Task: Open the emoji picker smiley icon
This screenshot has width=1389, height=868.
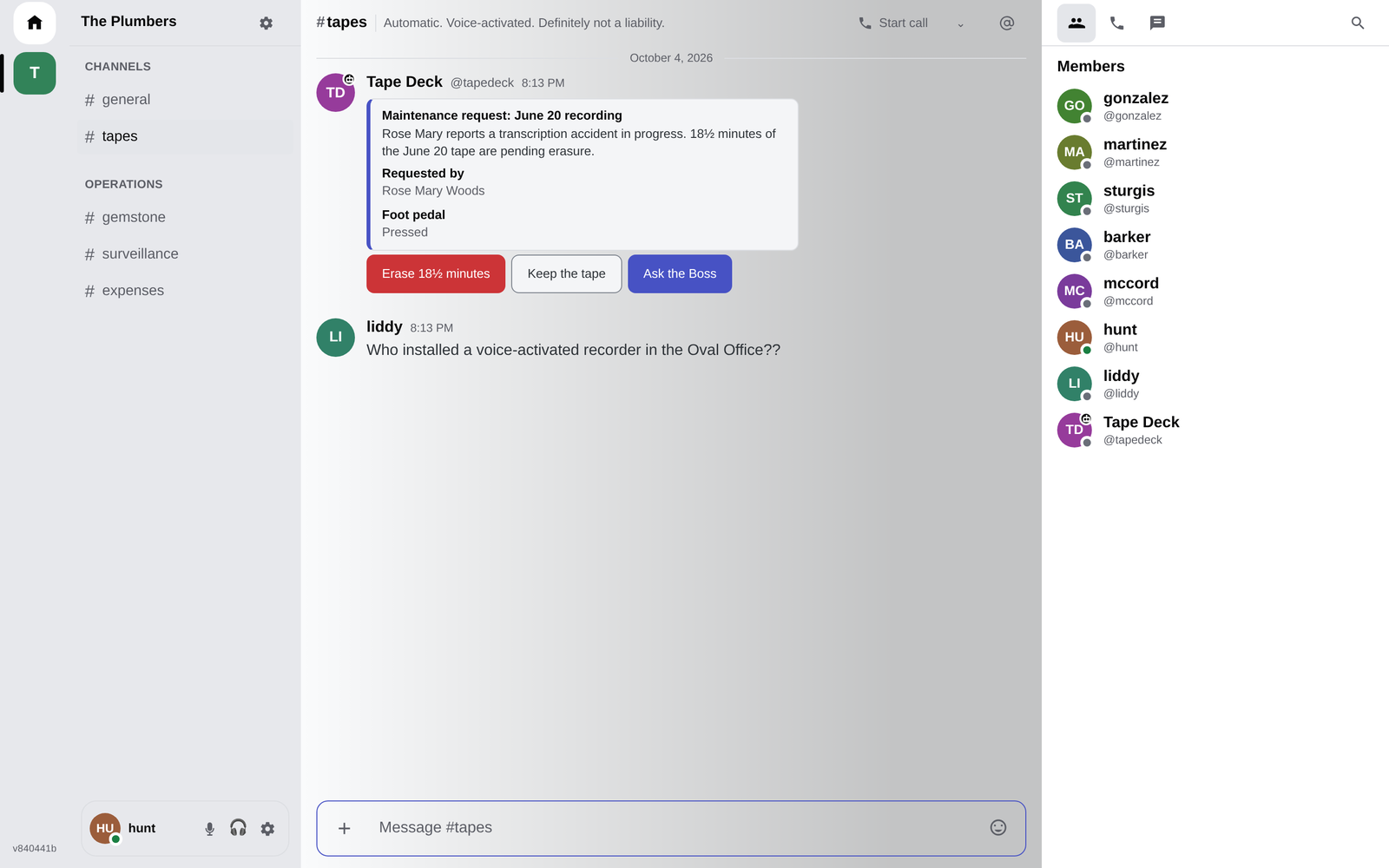Action: pyautogui.click(x=998, y=828)
